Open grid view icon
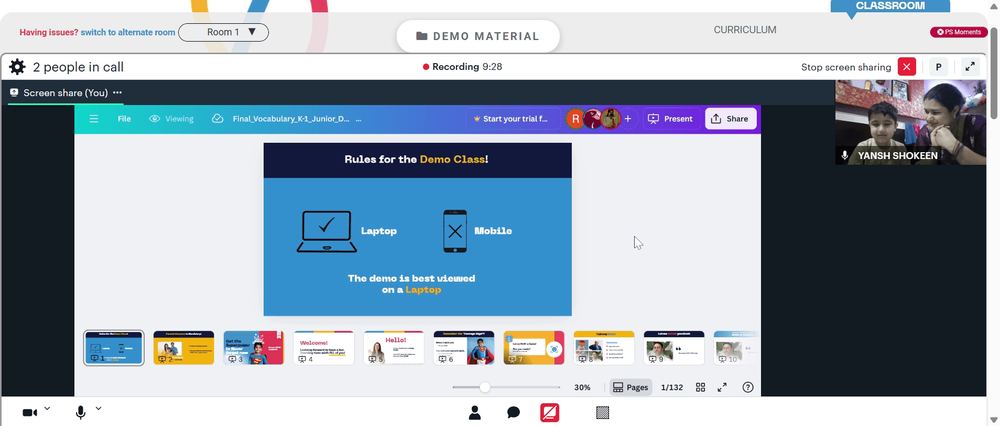The image size is (1000, 426). click(x=700, y=387)
